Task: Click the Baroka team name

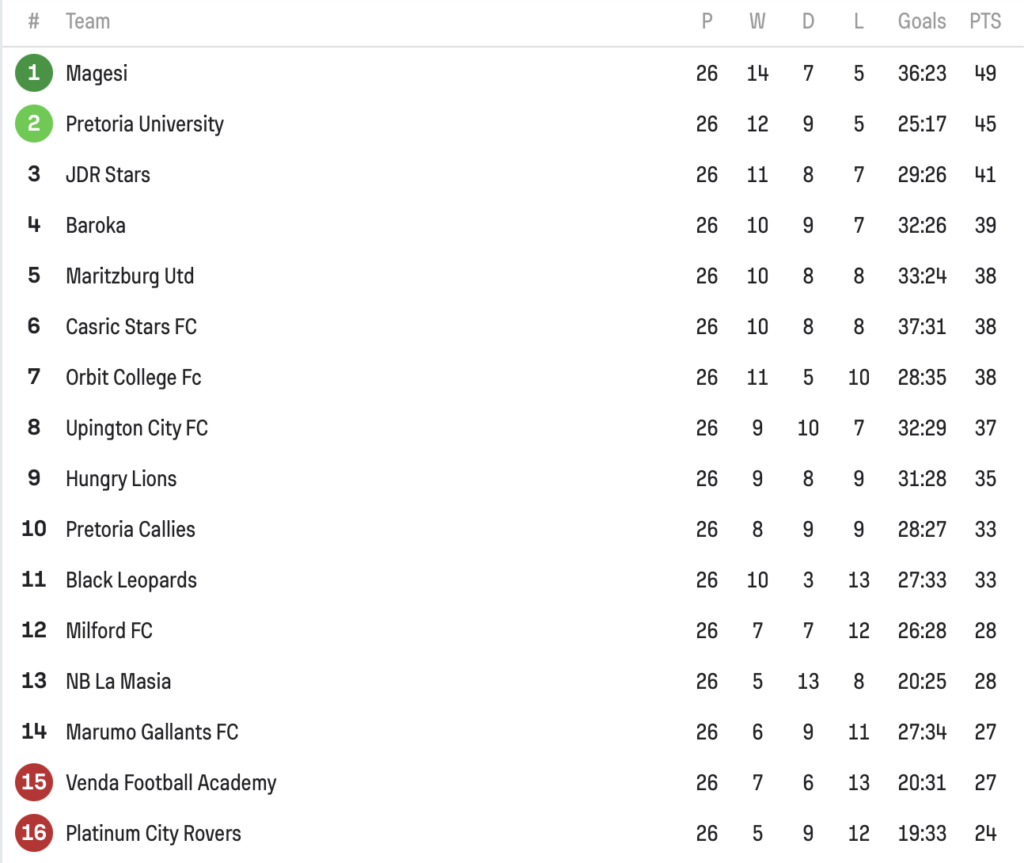Action: pos(96,226)
